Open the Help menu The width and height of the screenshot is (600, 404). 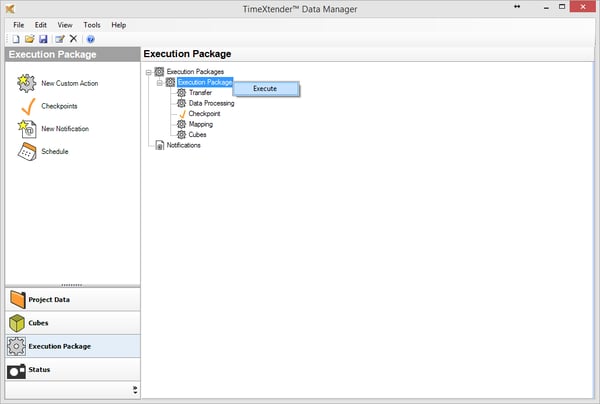tap(119, 25)
